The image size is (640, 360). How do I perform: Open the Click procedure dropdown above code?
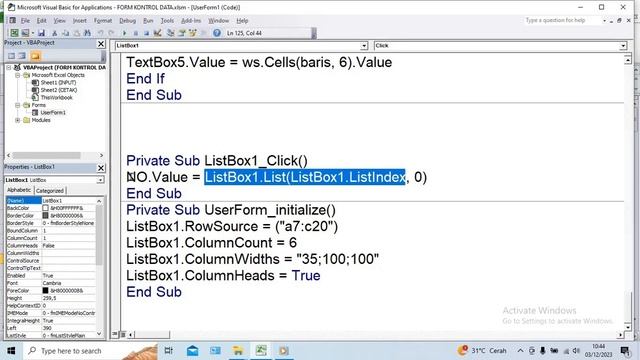(623, 46)
